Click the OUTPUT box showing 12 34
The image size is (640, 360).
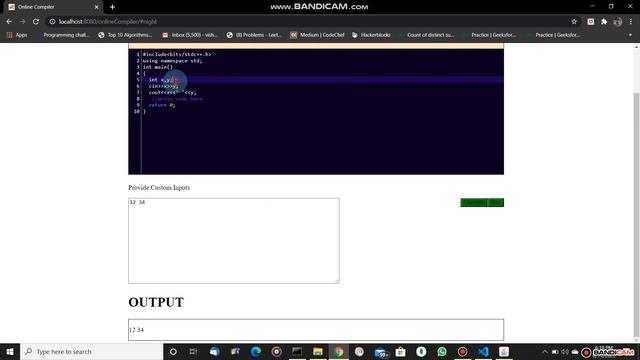click(316, 330)
